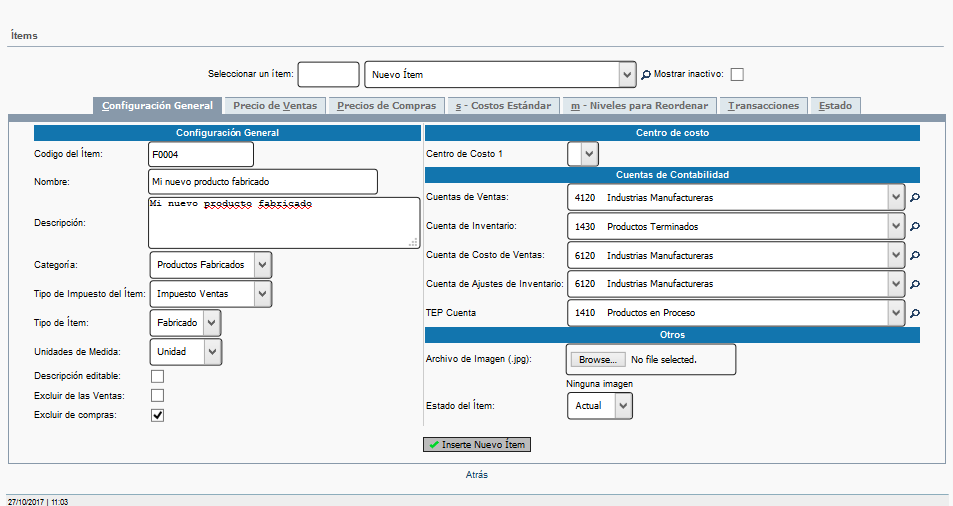Screen dimensions: 953x506
Task: Click search icon next to TEP Cuenta
Action: pyautogui.click(x=915, y=314)
